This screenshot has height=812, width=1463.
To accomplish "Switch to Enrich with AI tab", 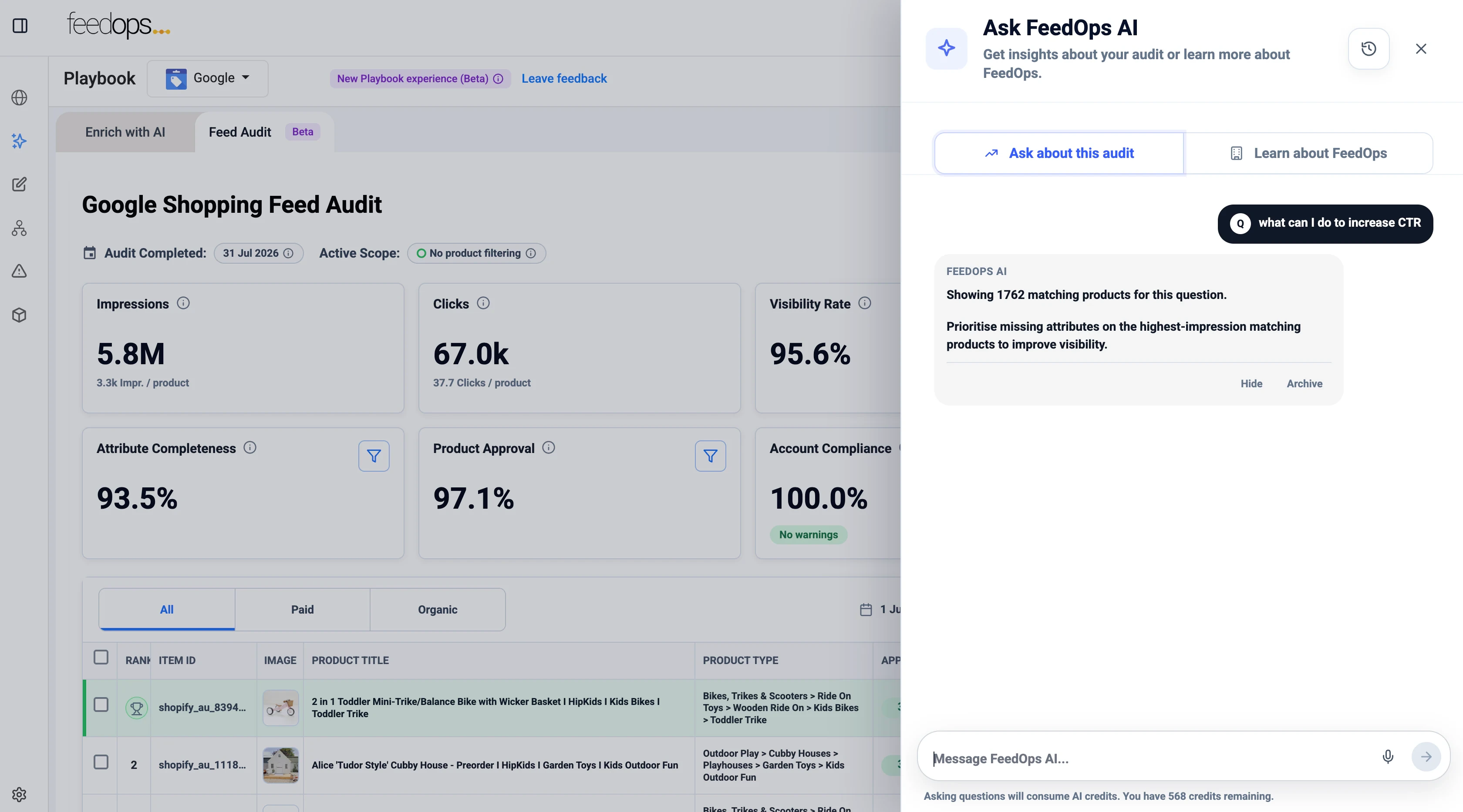I will click(125, 132).
